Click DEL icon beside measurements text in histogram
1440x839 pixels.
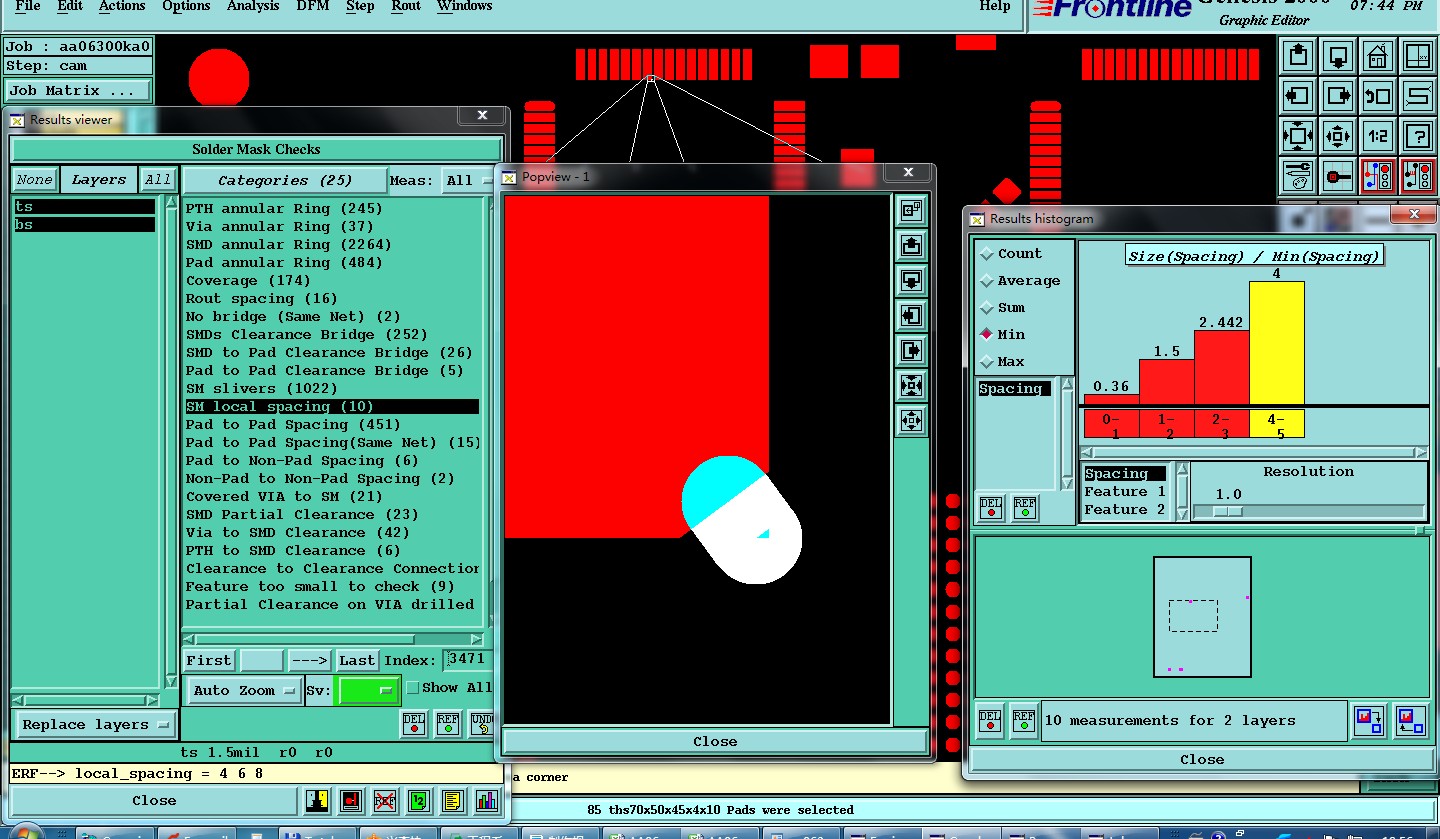[x=990, y=720]
